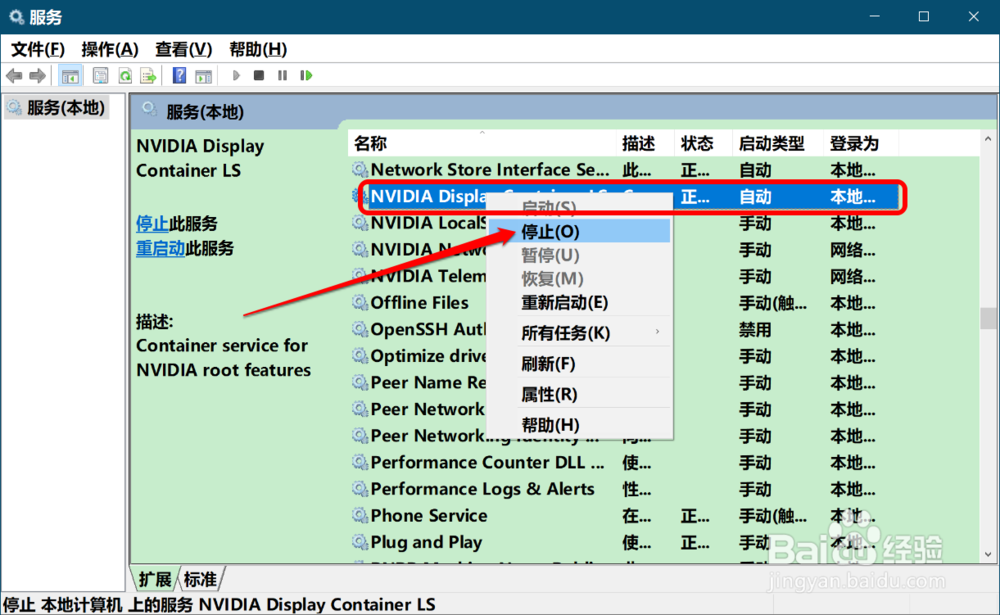The height and width of the screenshot is (615, 1000).
Task: Click the Back arrow toolbar icon
Action: 14,76
